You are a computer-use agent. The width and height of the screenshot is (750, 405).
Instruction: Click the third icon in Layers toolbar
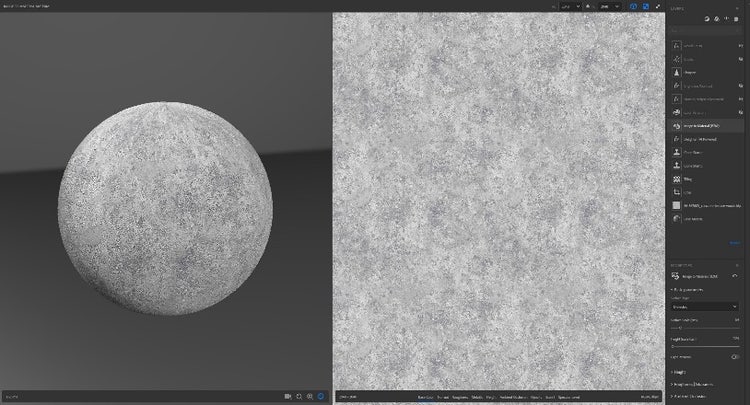click(x=727, y=19)
